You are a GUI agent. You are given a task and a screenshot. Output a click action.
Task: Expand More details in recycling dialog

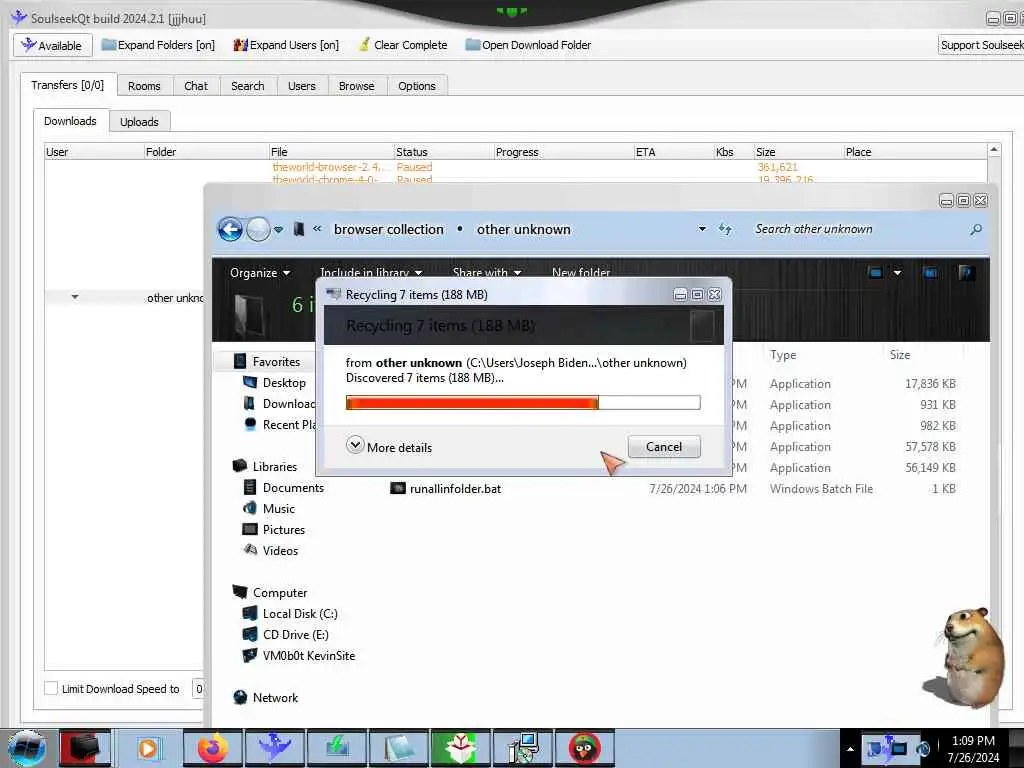tap(389, 447)
